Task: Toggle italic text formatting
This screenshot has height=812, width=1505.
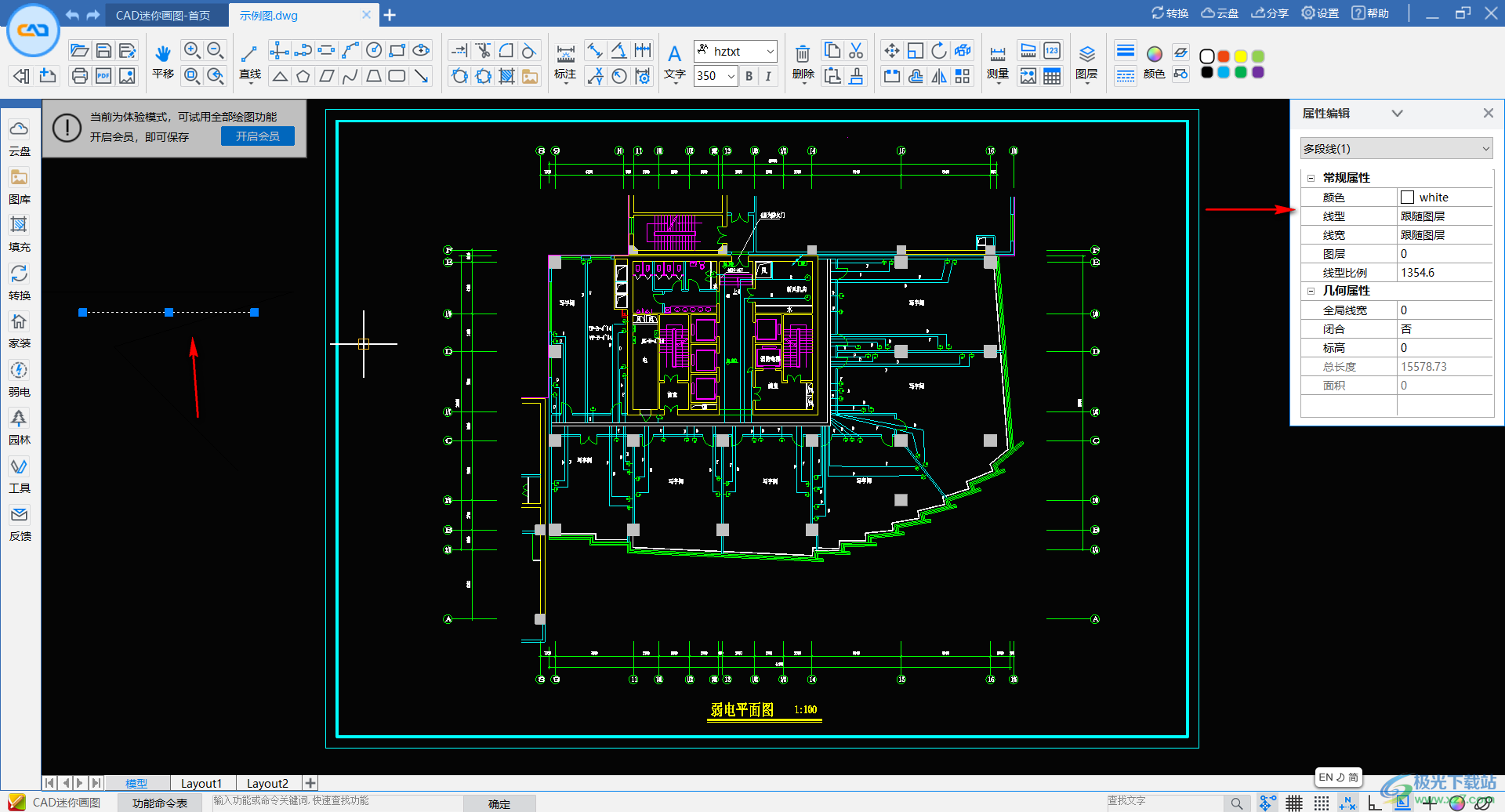Action: pyautogui.click(x=768, y=76)
